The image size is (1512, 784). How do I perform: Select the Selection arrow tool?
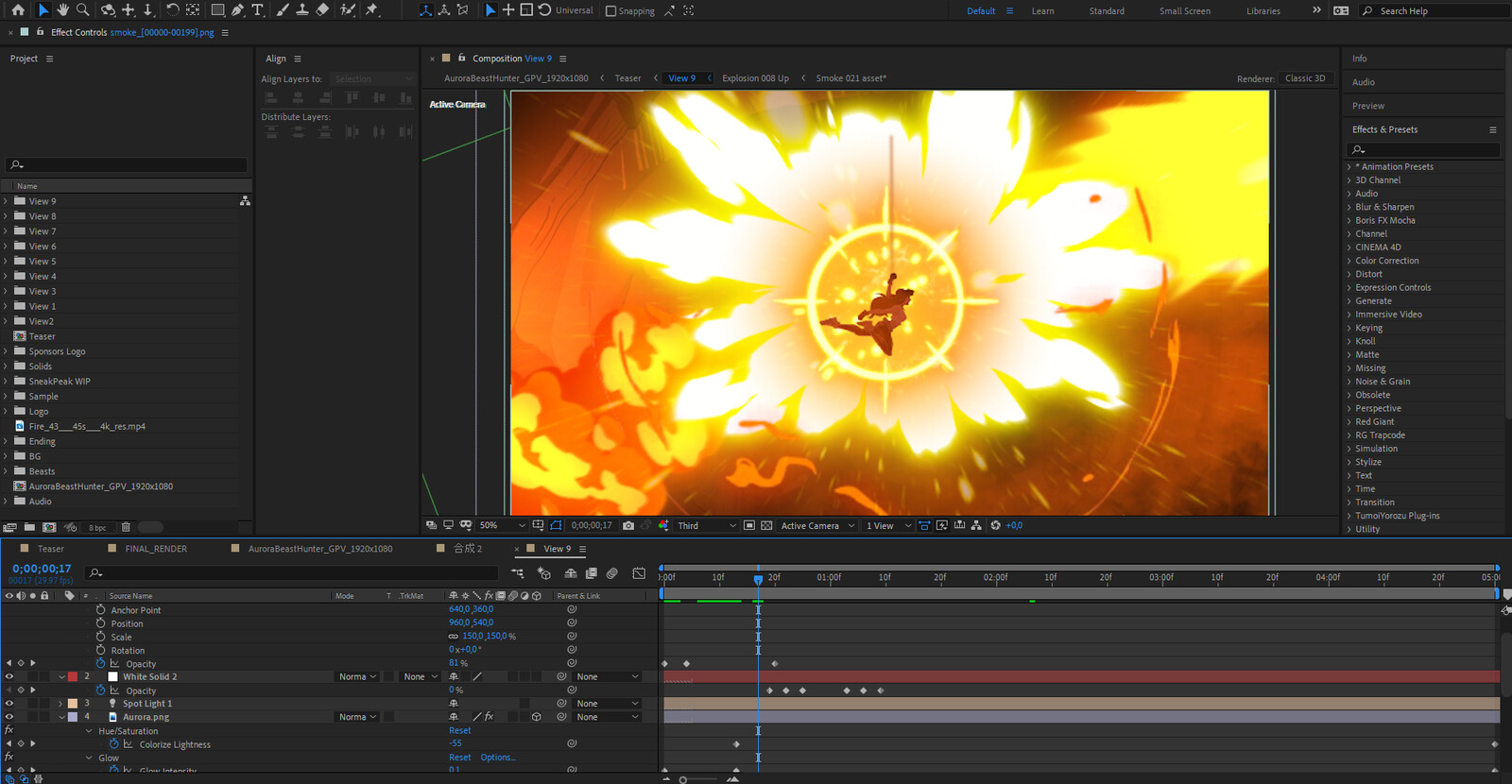click(x=43, y=10)
